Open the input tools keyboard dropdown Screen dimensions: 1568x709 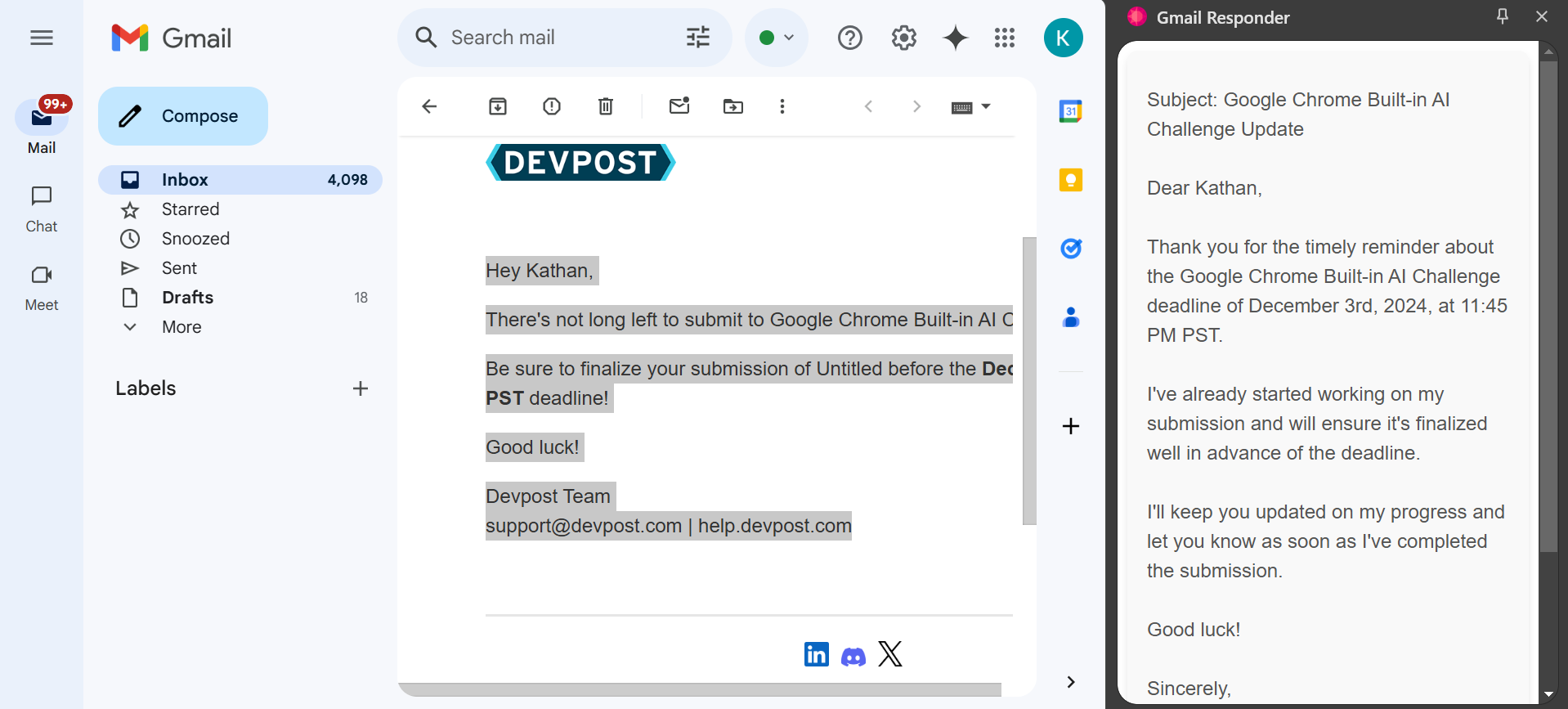(971, 107)
